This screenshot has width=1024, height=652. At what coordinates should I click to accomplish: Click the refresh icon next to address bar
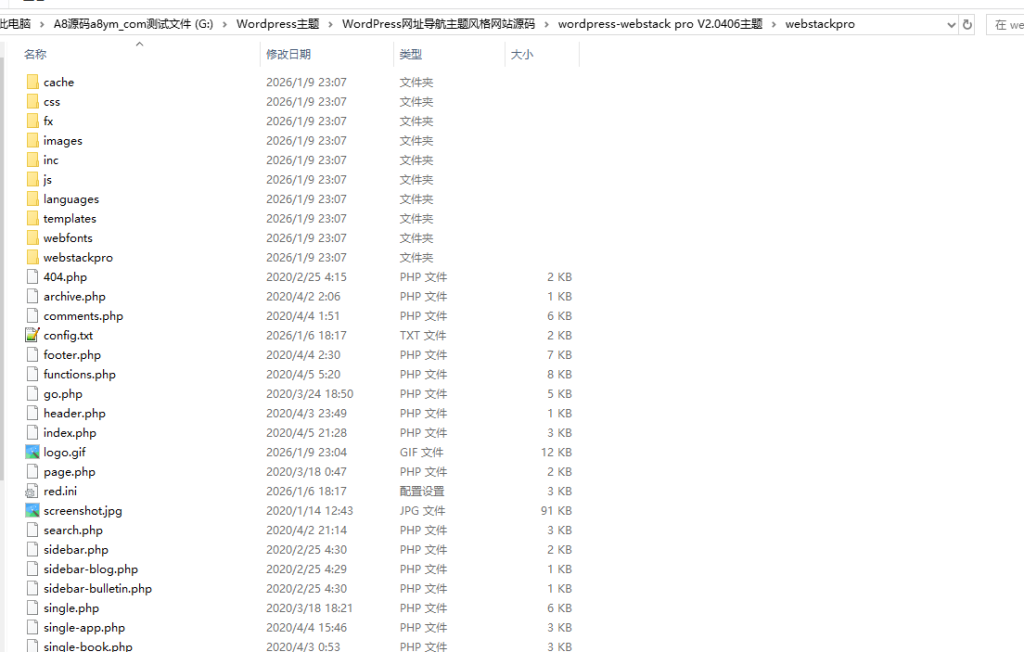point(966,24)
